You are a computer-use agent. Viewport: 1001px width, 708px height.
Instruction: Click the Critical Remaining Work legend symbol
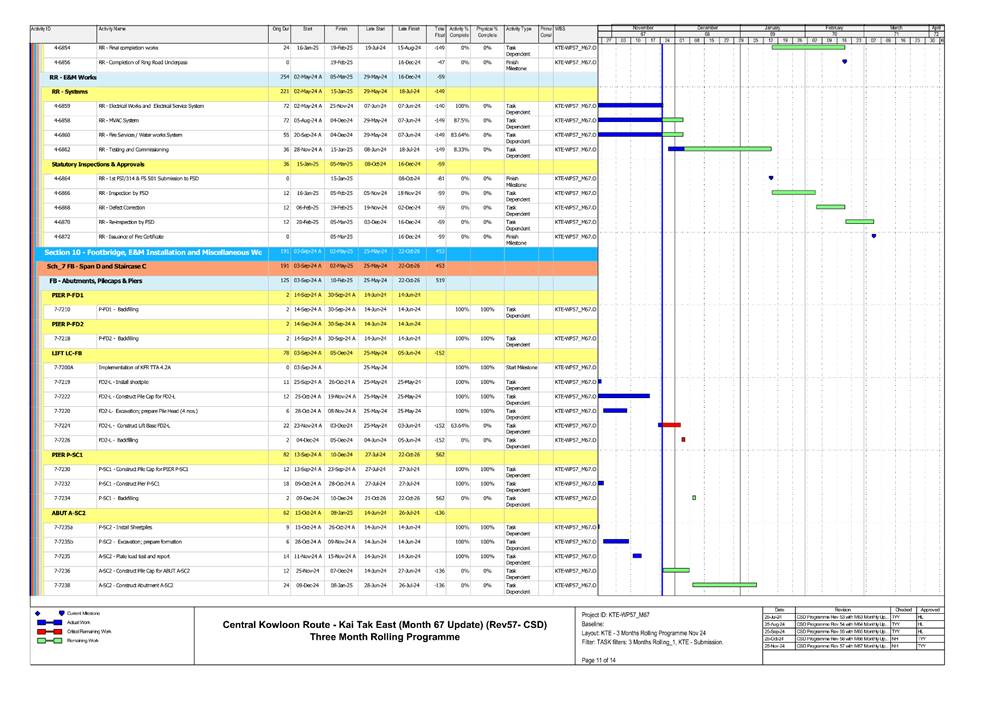click(x=48, y=632)
